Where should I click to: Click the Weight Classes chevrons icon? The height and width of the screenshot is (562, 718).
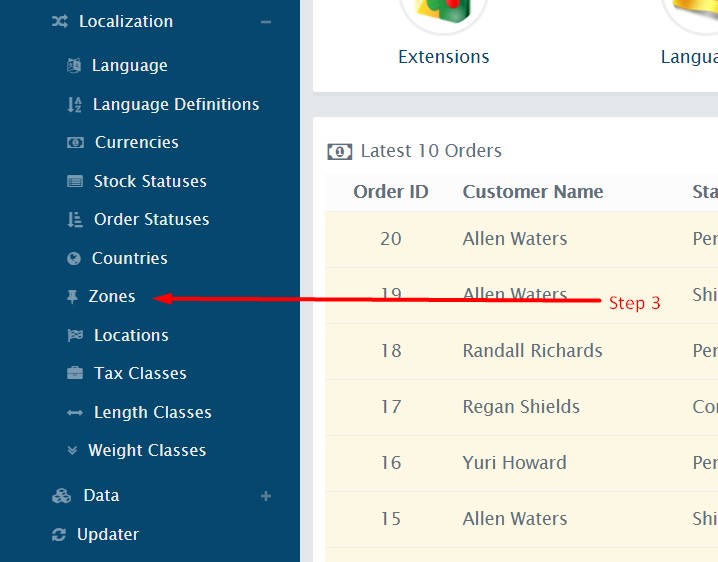tap(72, 450)
